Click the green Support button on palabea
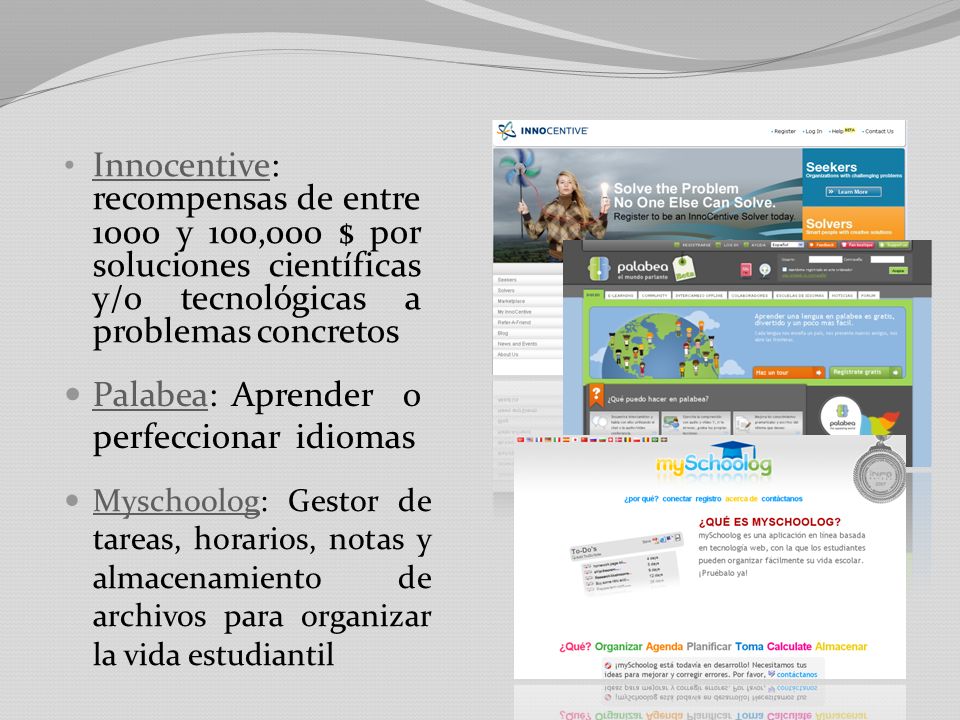The width and height of the screenshot is (960, 720). coord(894,245)
